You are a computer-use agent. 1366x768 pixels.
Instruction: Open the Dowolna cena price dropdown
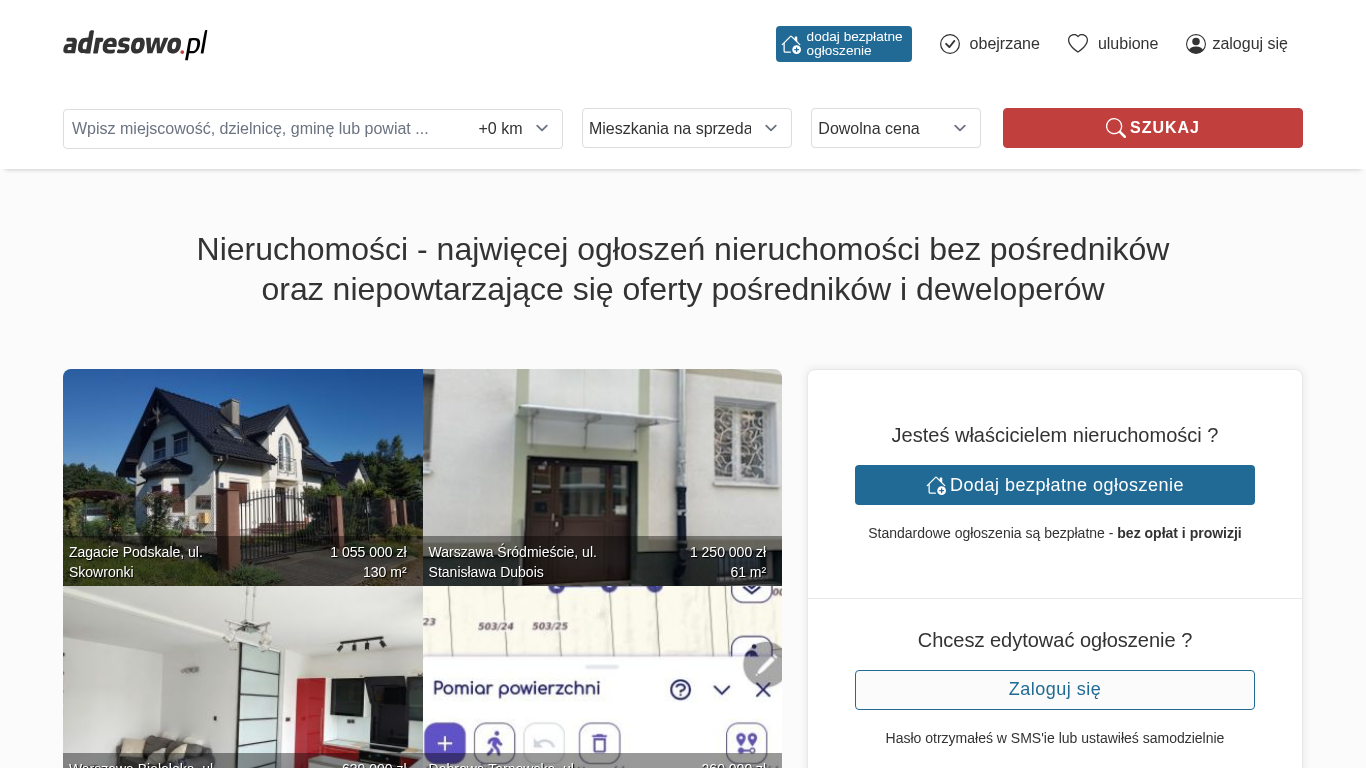[895, 128]
